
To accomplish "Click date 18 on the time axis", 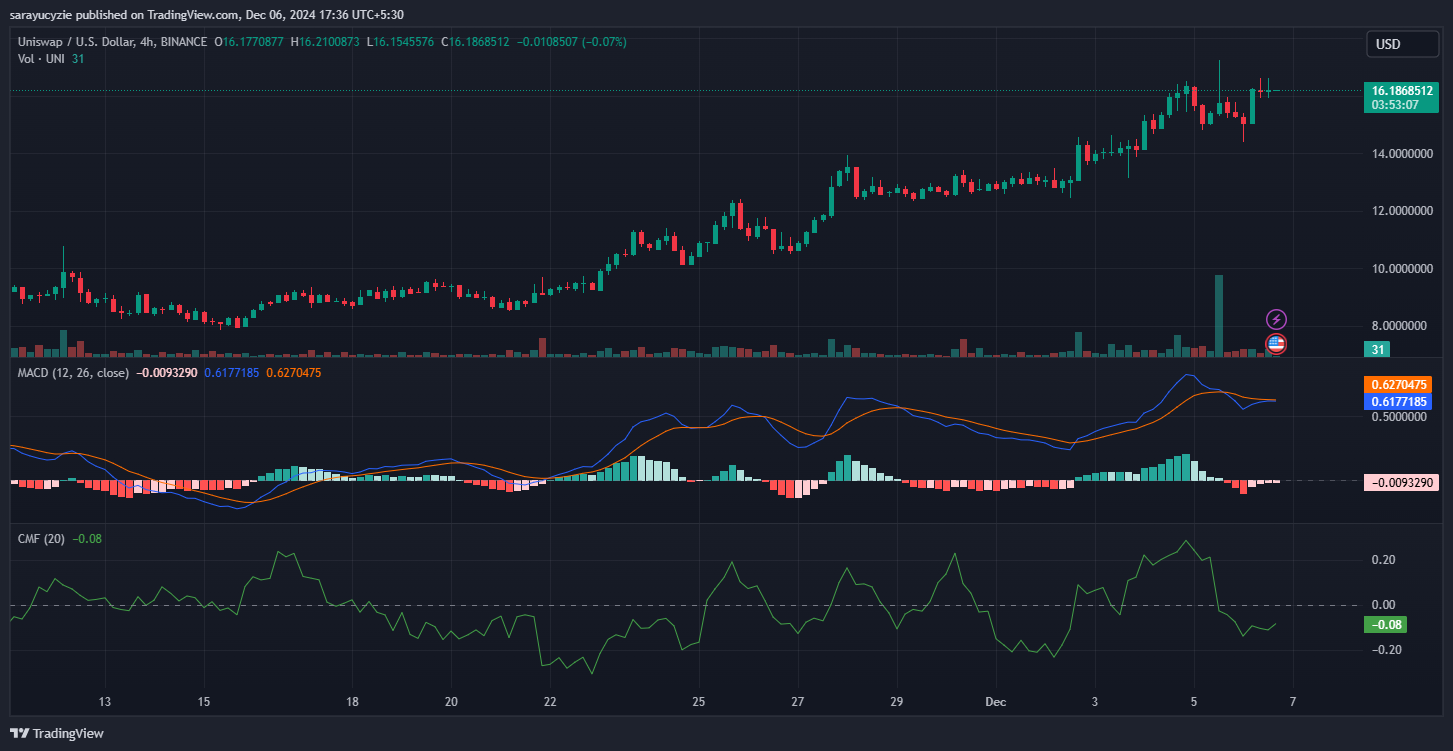I will (x=352, y=702).
